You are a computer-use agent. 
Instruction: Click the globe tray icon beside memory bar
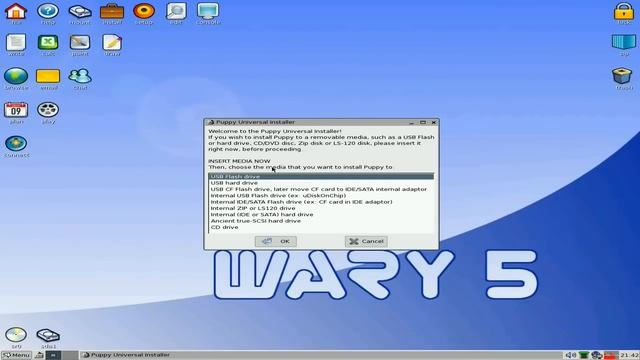pos(597,356)
